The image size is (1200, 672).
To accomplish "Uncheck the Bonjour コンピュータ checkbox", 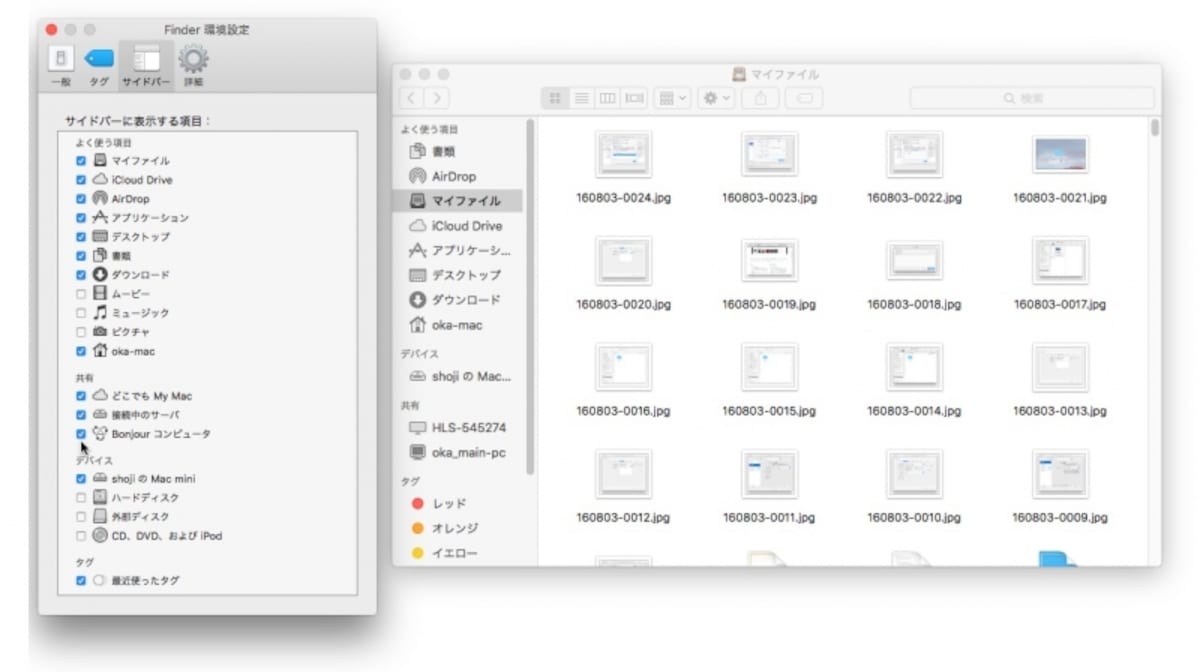I will point(81,433).
